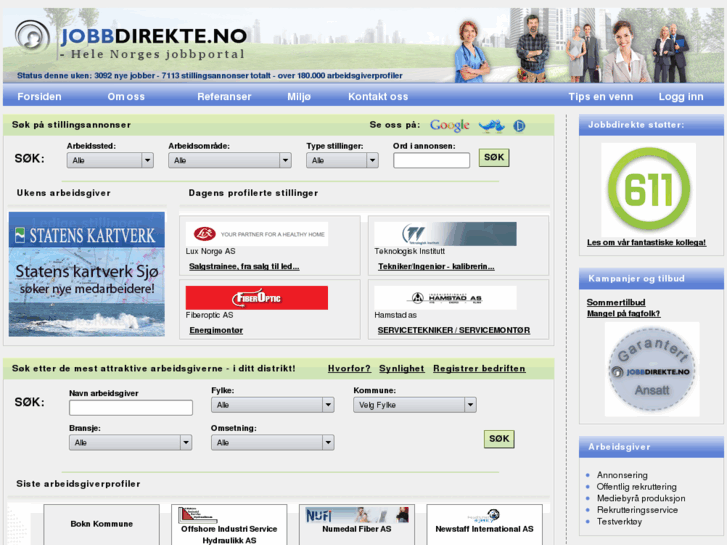Click the green 611 circle badge
Viewport: 727px width, 545px height.
[x=648, y=189]
